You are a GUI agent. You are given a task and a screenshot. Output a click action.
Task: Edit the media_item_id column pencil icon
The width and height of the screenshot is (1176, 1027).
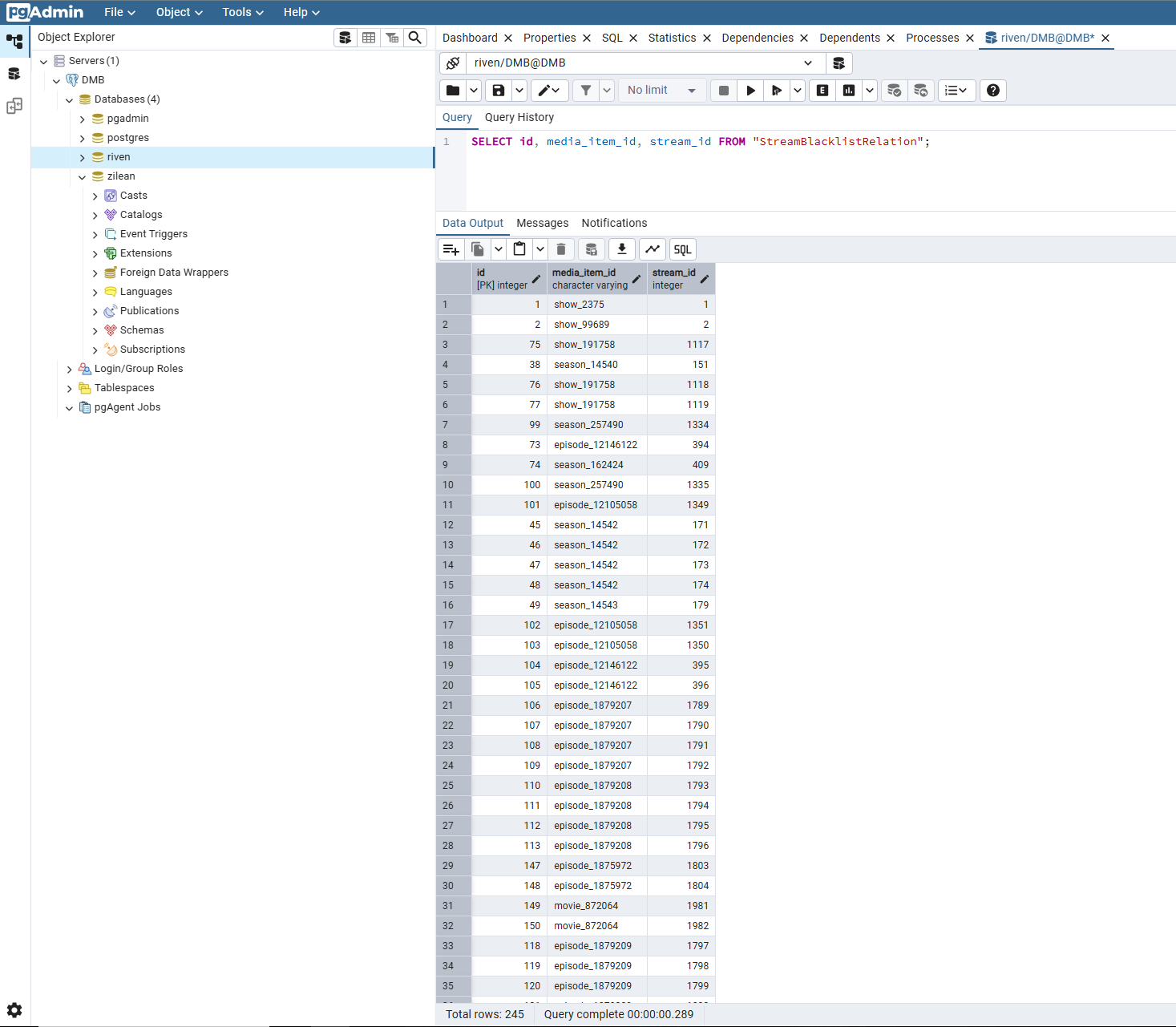[x=636, y=279]
